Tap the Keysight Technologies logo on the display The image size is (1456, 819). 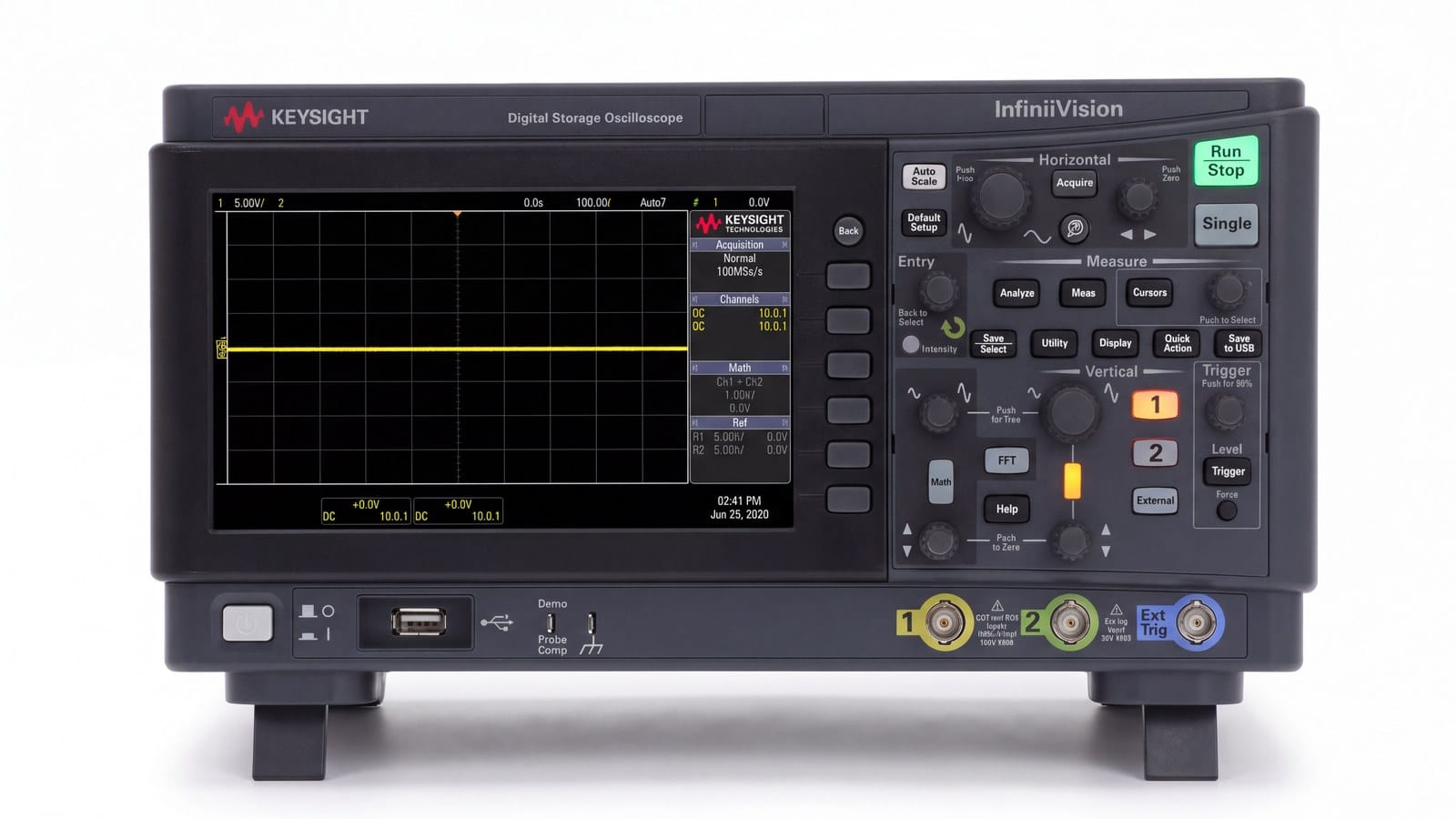click(739, 223)
